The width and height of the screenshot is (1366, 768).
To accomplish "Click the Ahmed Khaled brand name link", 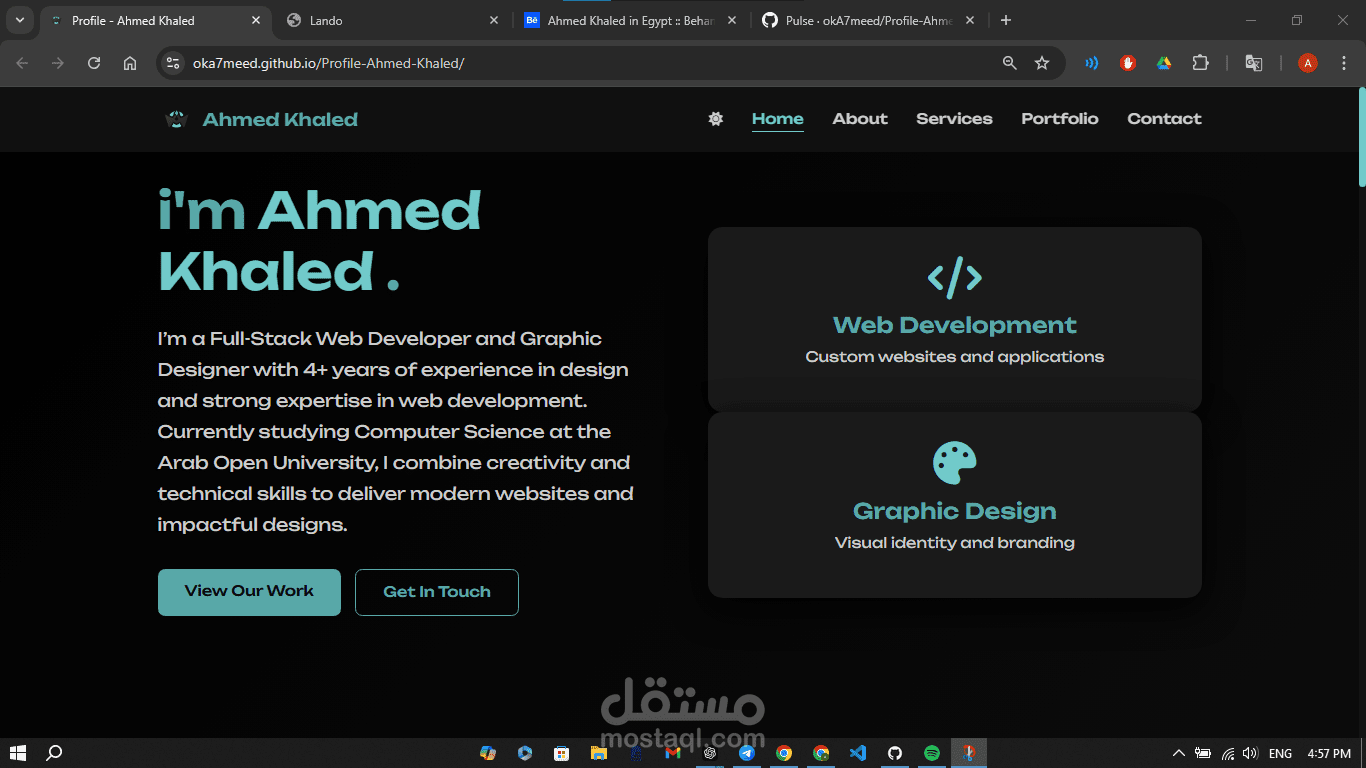I will [280, 120].
